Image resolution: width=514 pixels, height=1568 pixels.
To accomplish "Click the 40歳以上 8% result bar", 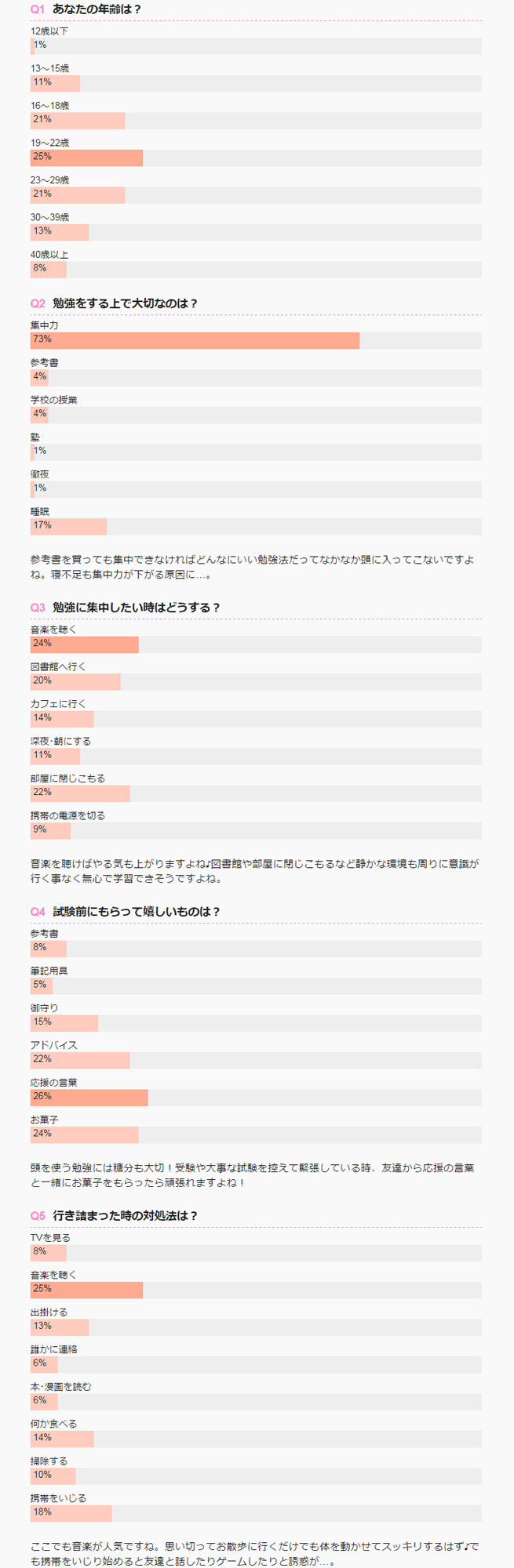I will (x=49, y=269).
